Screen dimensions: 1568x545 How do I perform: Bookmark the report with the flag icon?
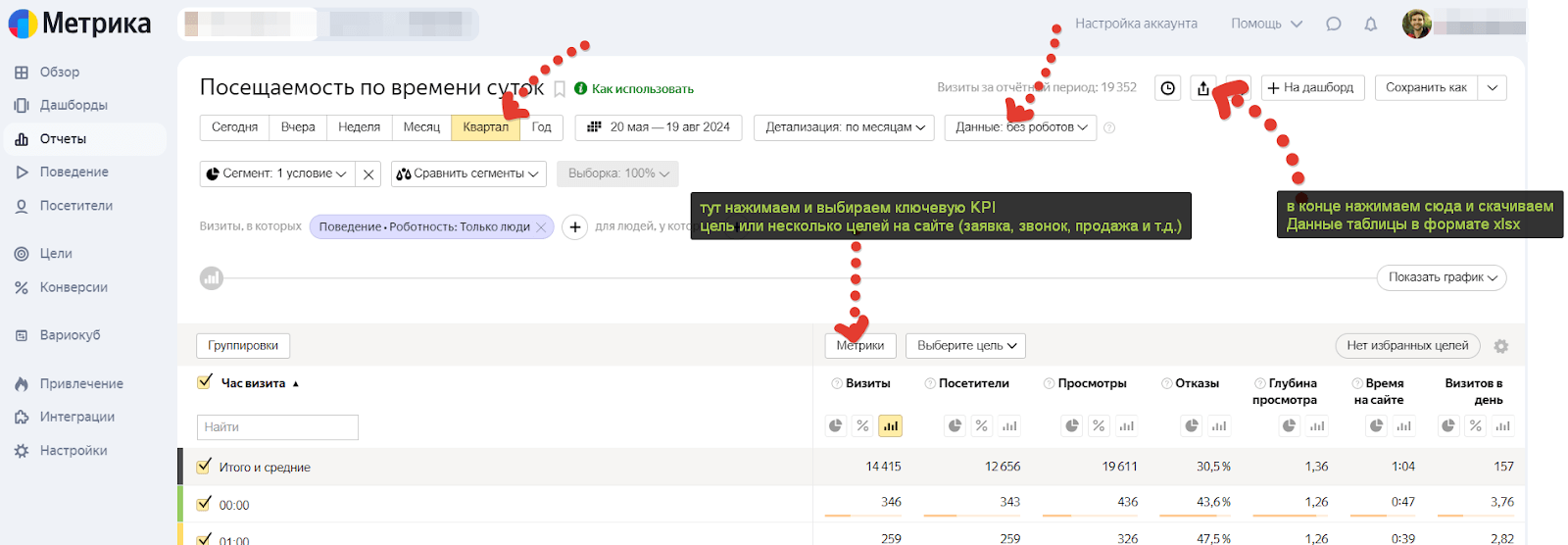click(560, 89)
